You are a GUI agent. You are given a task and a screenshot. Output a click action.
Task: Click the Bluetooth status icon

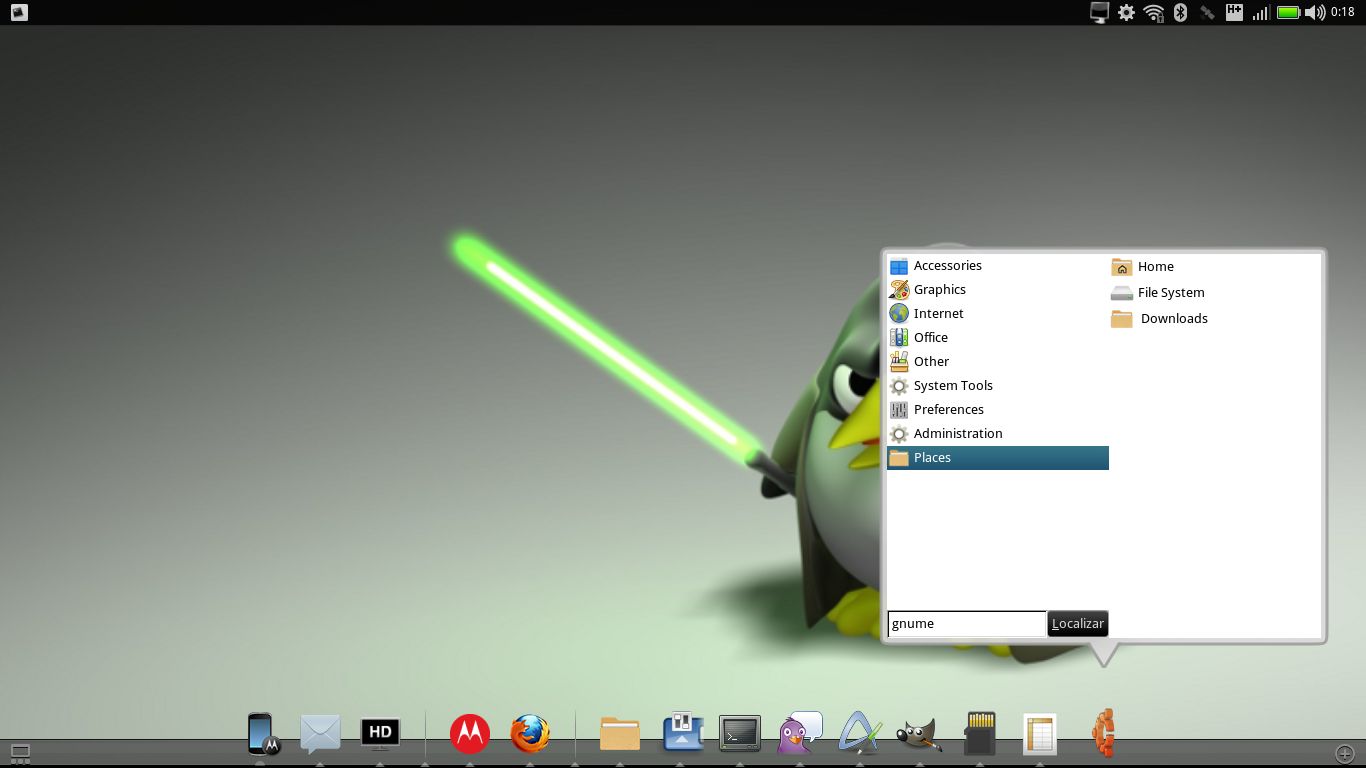click(x=1180, y=12)
